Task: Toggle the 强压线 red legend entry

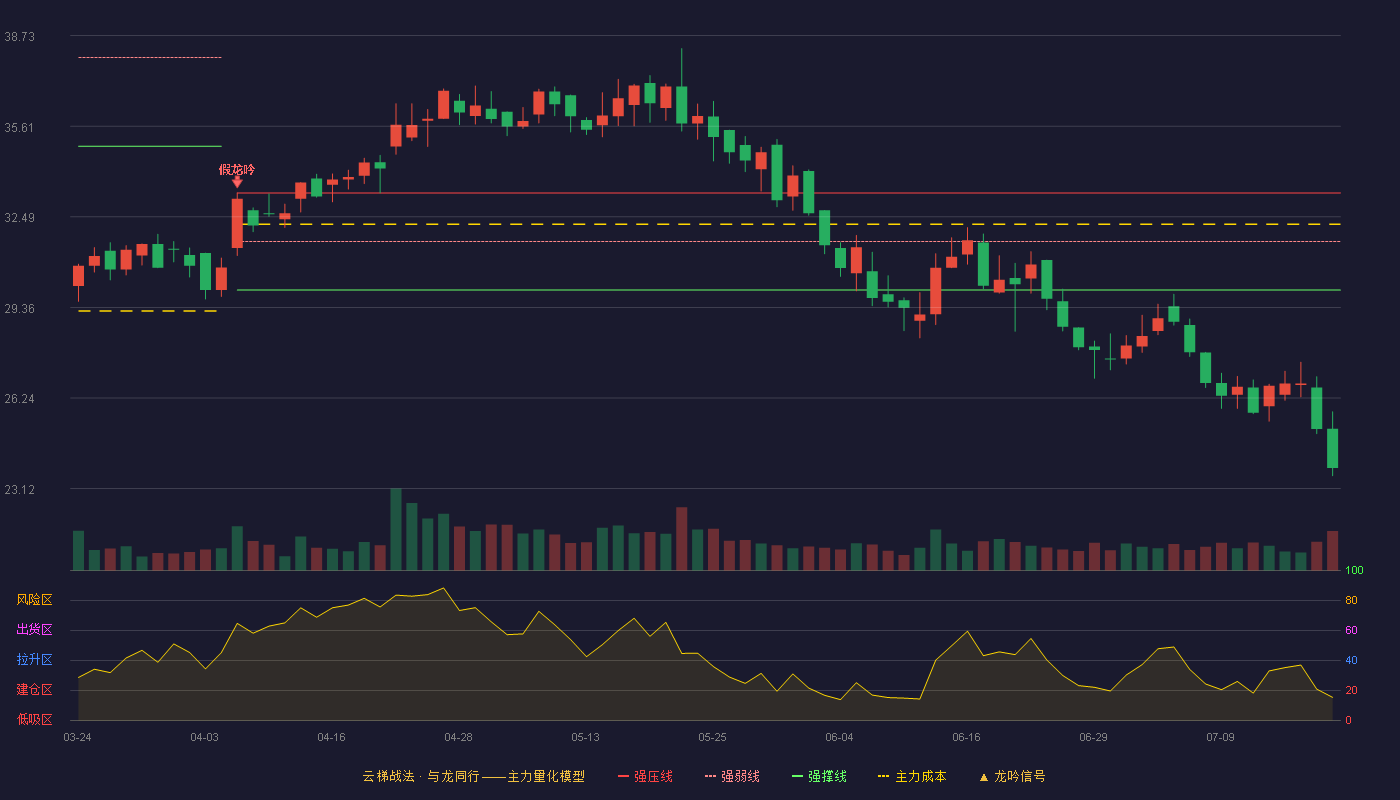Action: click(x=645, y=776)
